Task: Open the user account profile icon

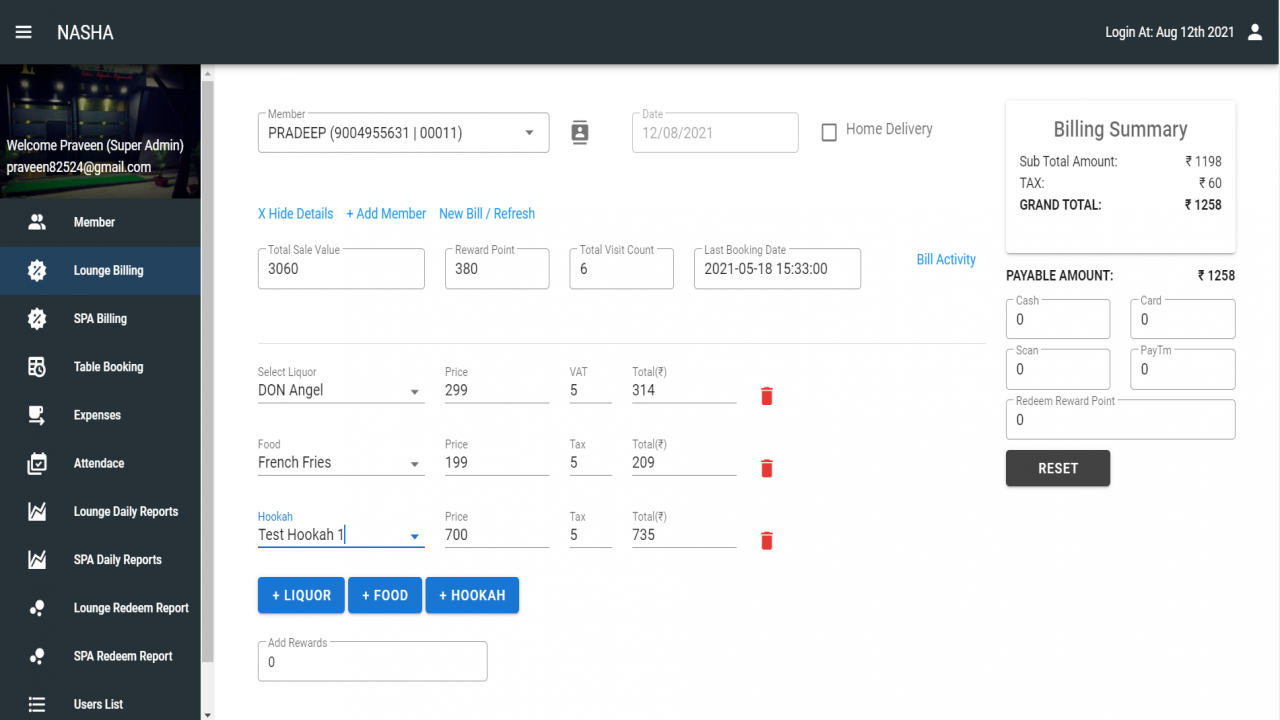Action: point(1255,32)
